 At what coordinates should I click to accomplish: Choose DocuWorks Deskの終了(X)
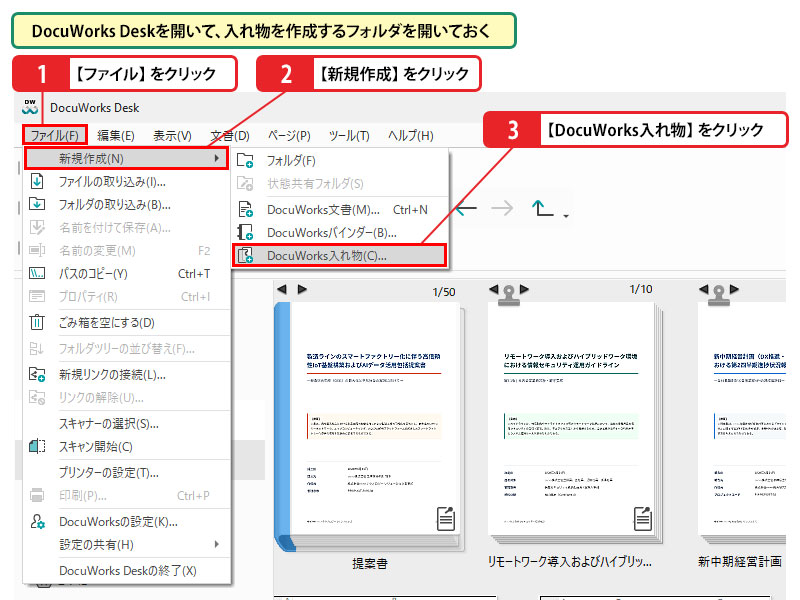[127, 570]
